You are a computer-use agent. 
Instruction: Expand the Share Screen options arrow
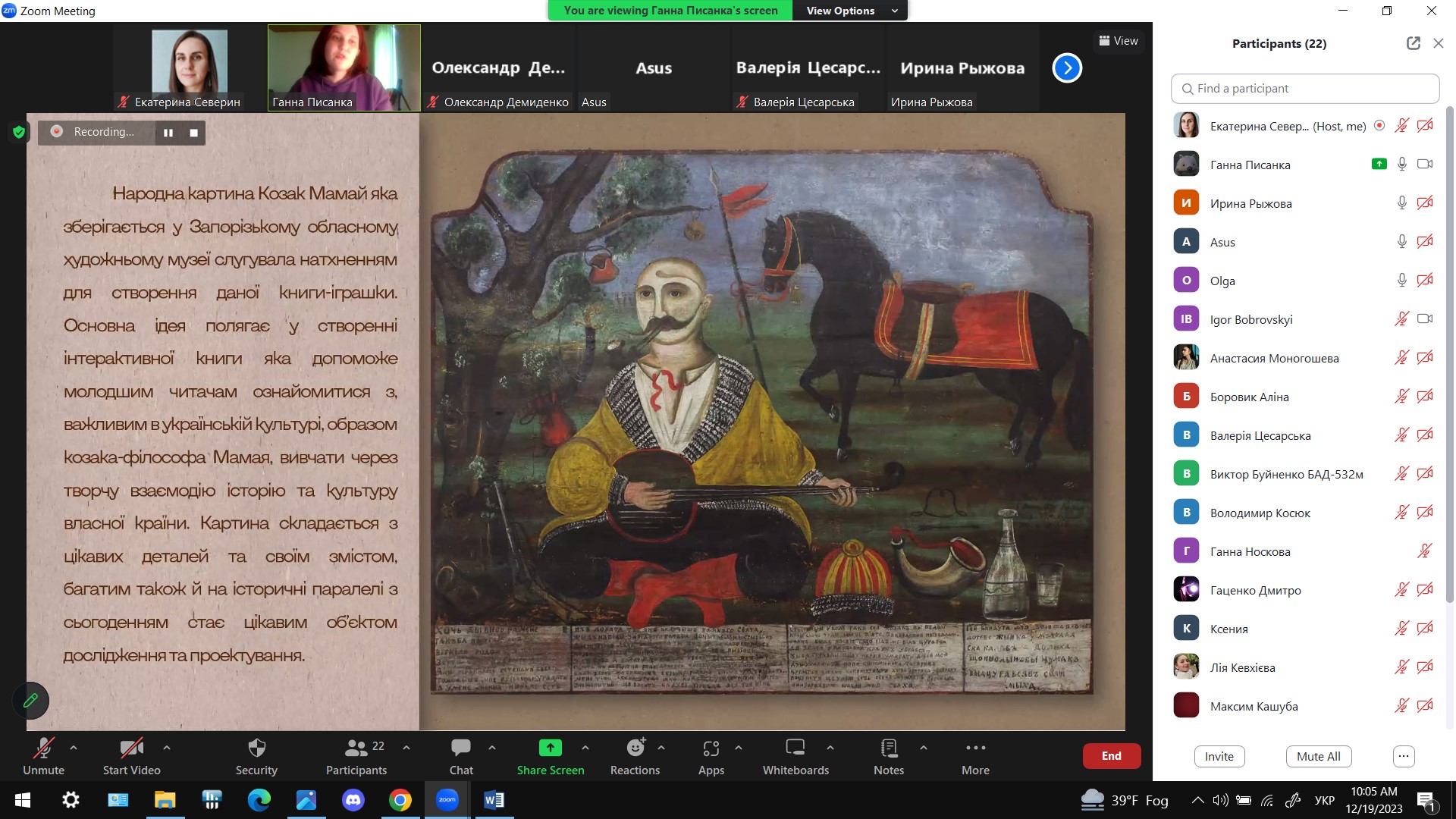pos(585,748)
